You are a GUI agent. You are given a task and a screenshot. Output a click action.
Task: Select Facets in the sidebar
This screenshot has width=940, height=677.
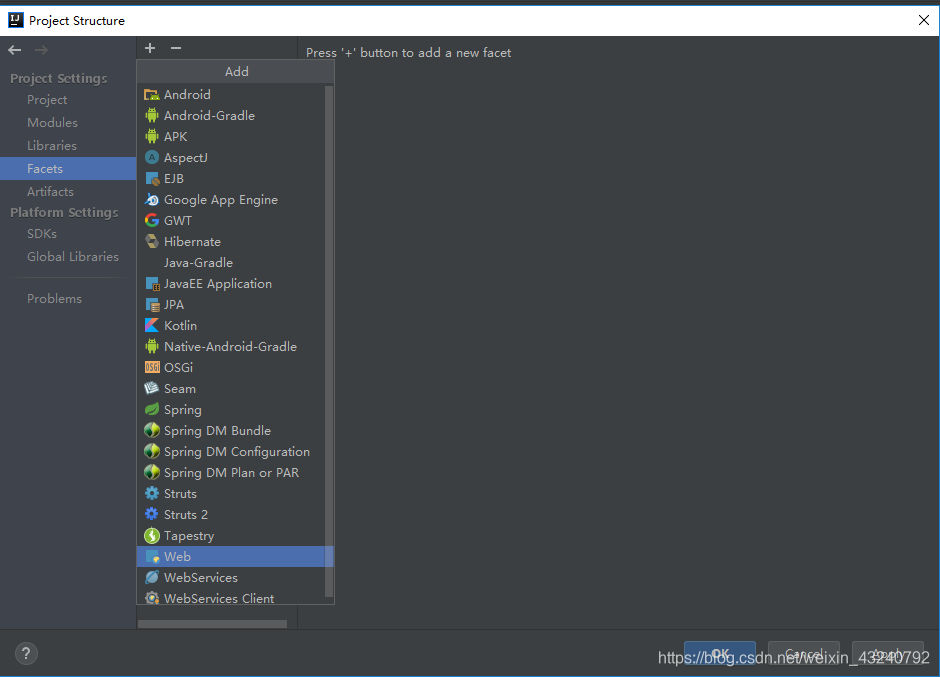(68, 169)
